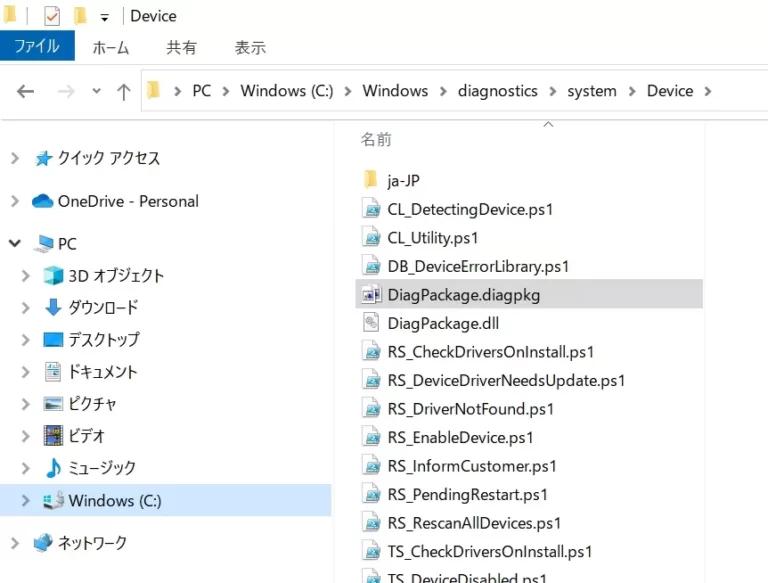
Task: Select the DiagPackage.dll file icon
Action: coord(371,323)
